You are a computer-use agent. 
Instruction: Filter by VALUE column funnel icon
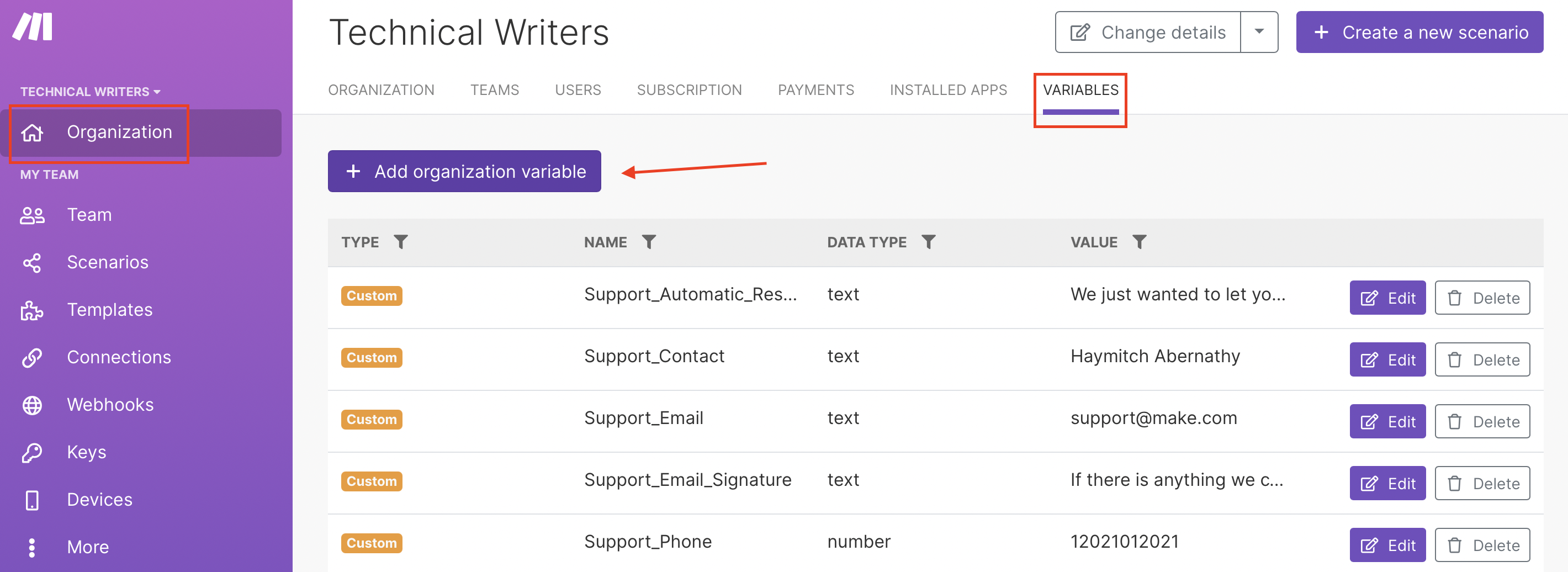click(x=1139, y=242)
